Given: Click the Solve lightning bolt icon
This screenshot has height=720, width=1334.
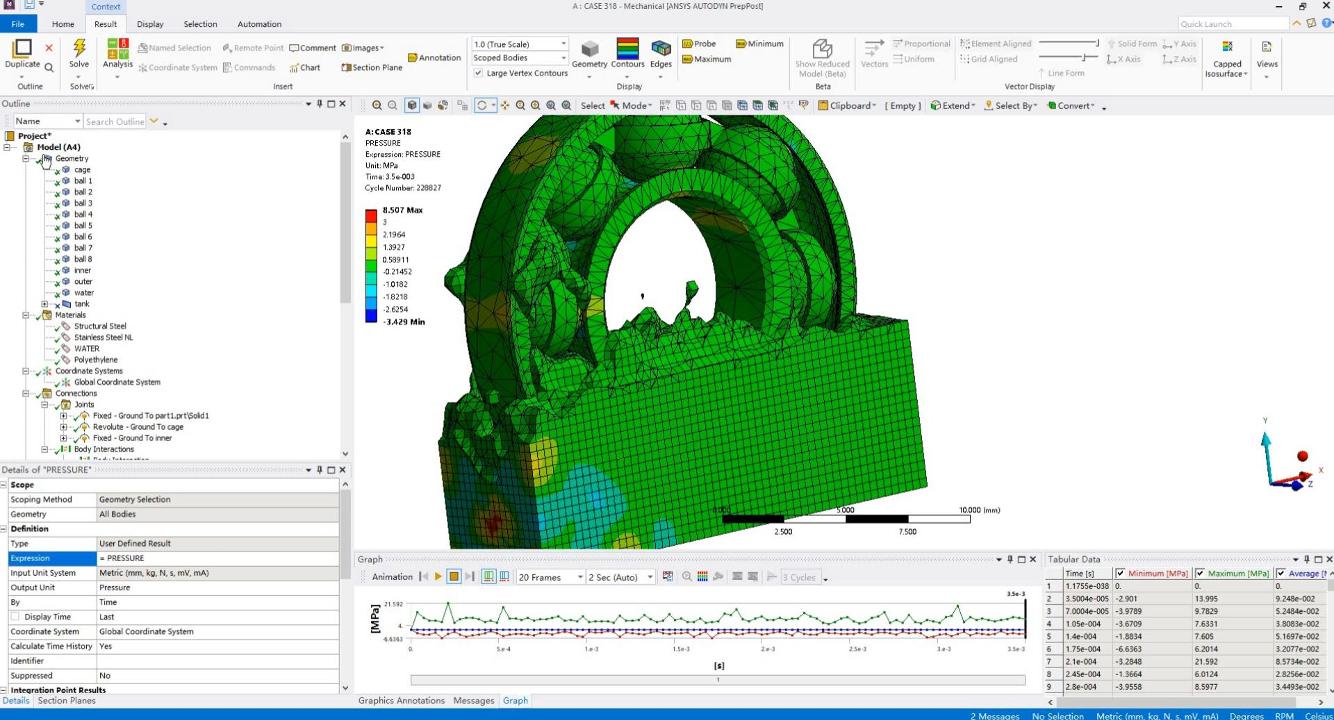Looking at the screenshot, I should (x=79, y=49).
